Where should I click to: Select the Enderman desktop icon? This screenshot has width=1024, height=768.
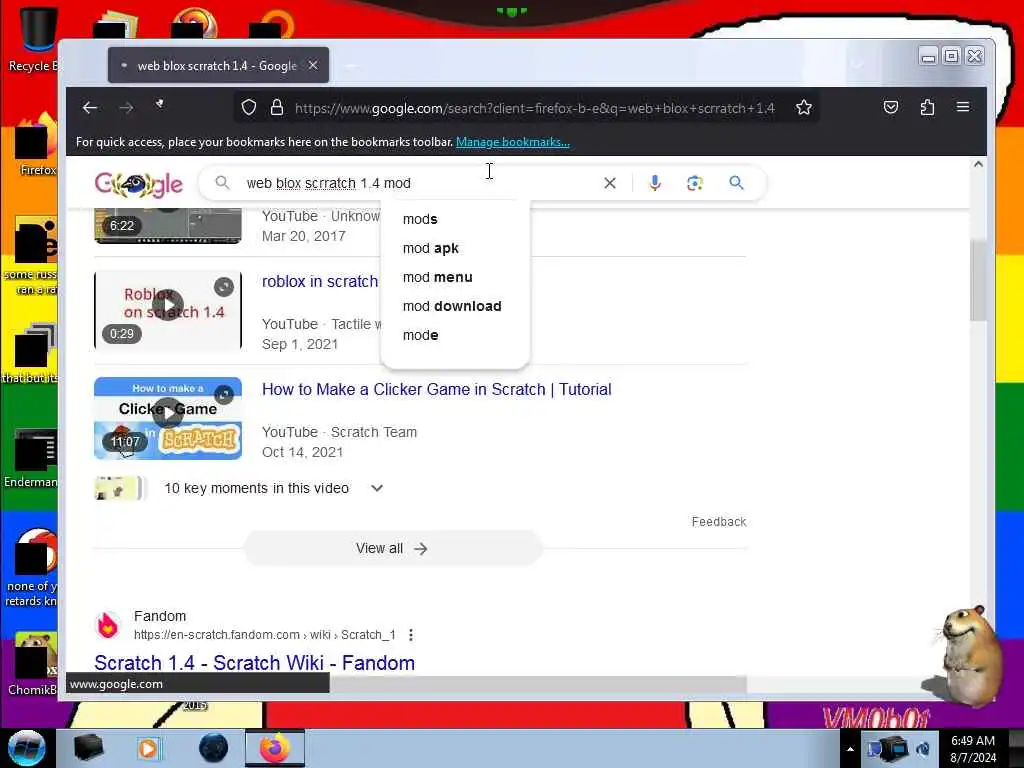[x=32, y=458]
